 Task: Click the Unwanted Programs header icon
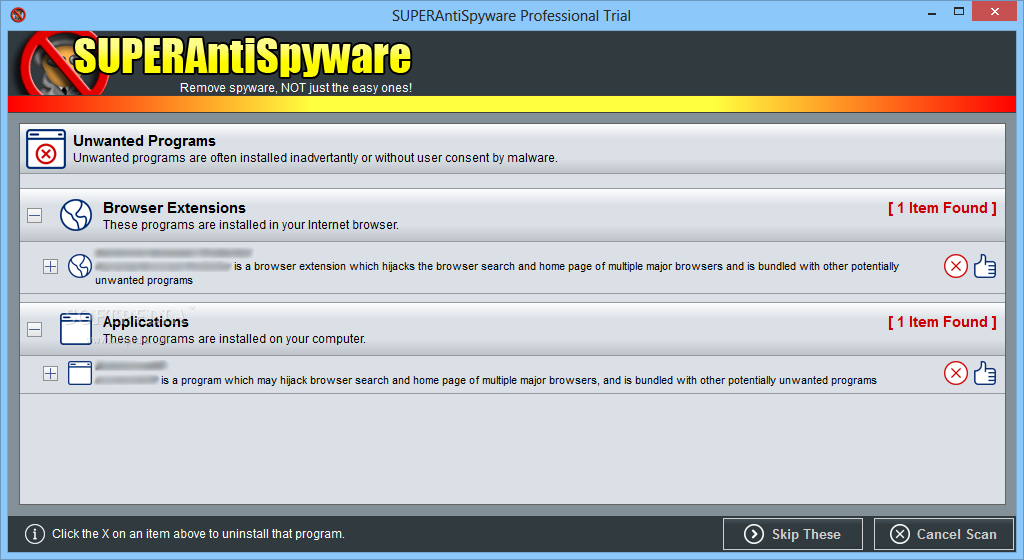pyautogui.click(x=46, y=149)
